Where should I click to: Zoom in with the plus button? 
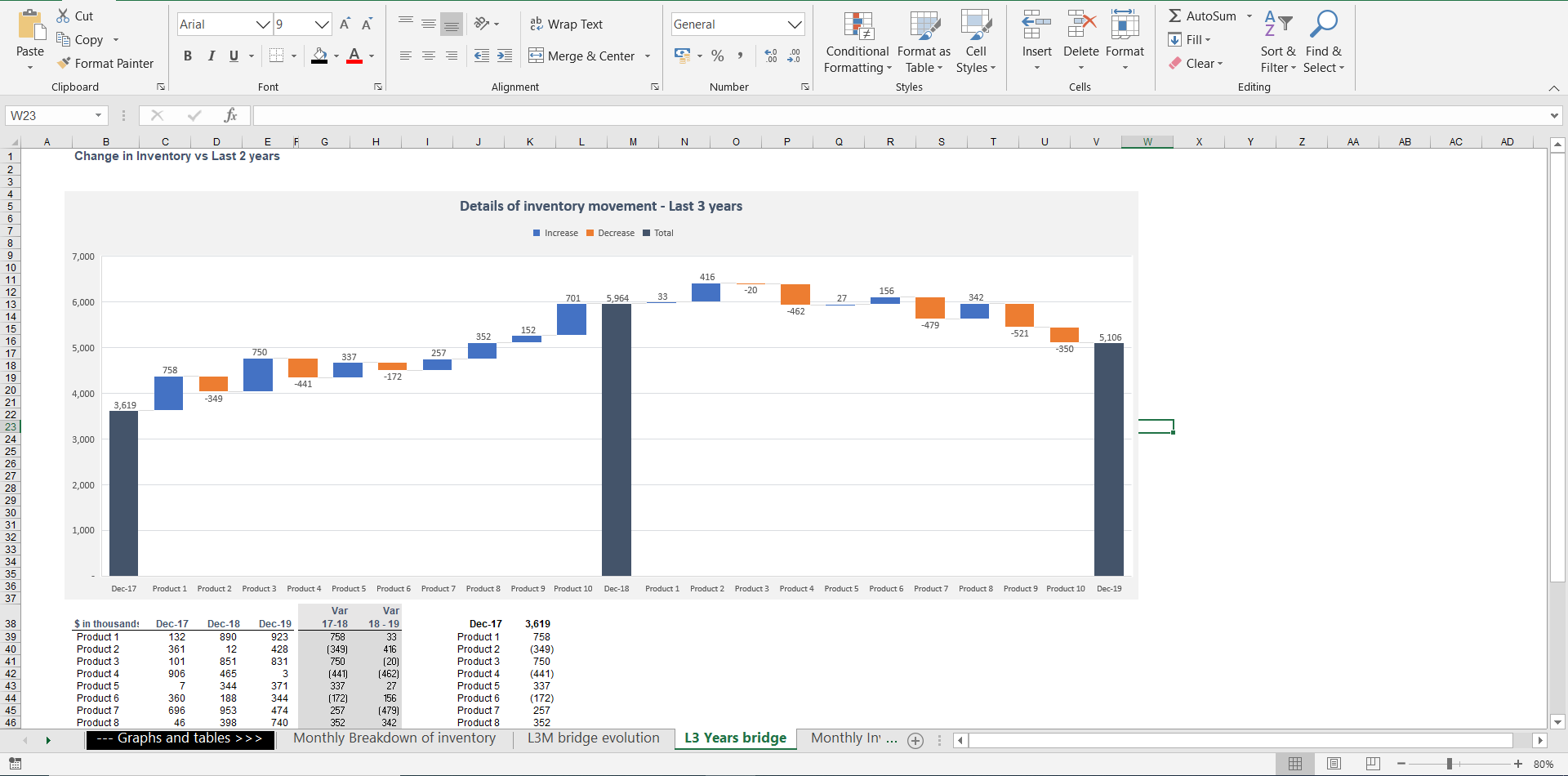click(1518, 764)
